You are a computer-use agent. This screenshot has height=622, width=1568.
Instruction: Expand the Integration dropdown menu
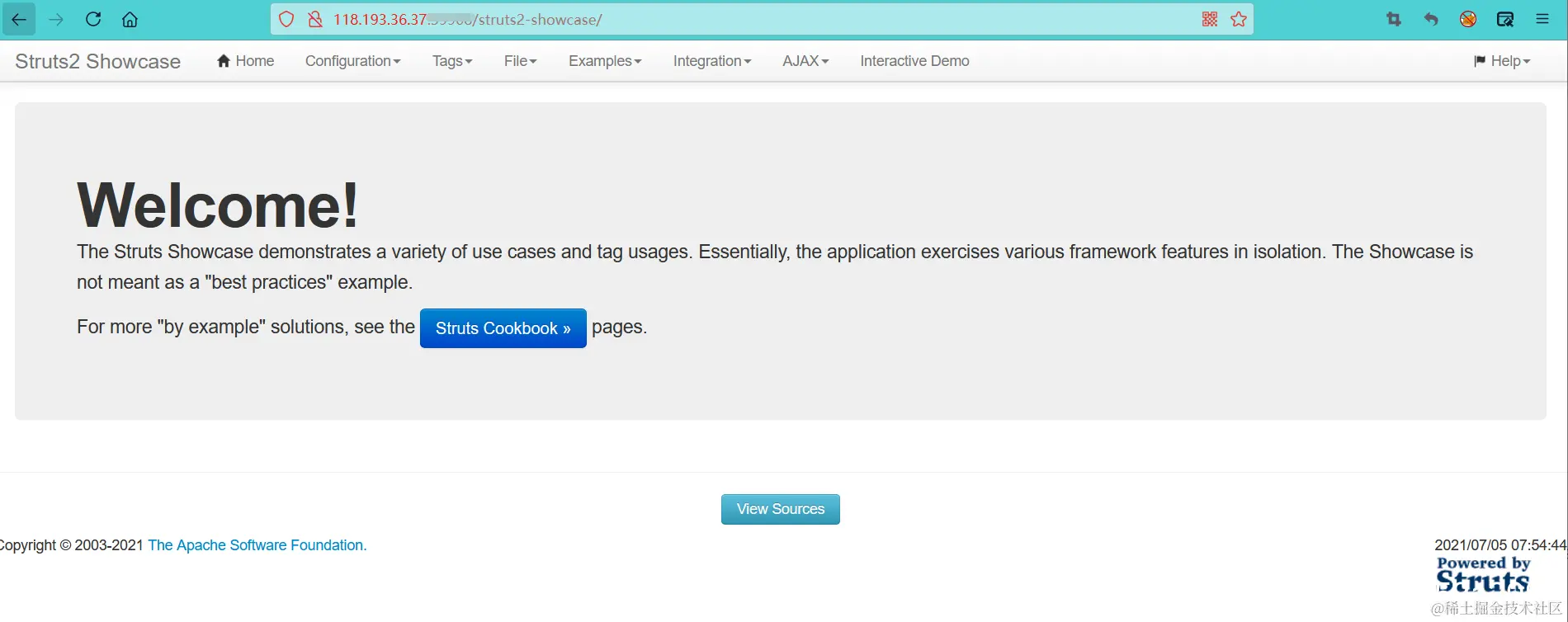coord(712,61)
